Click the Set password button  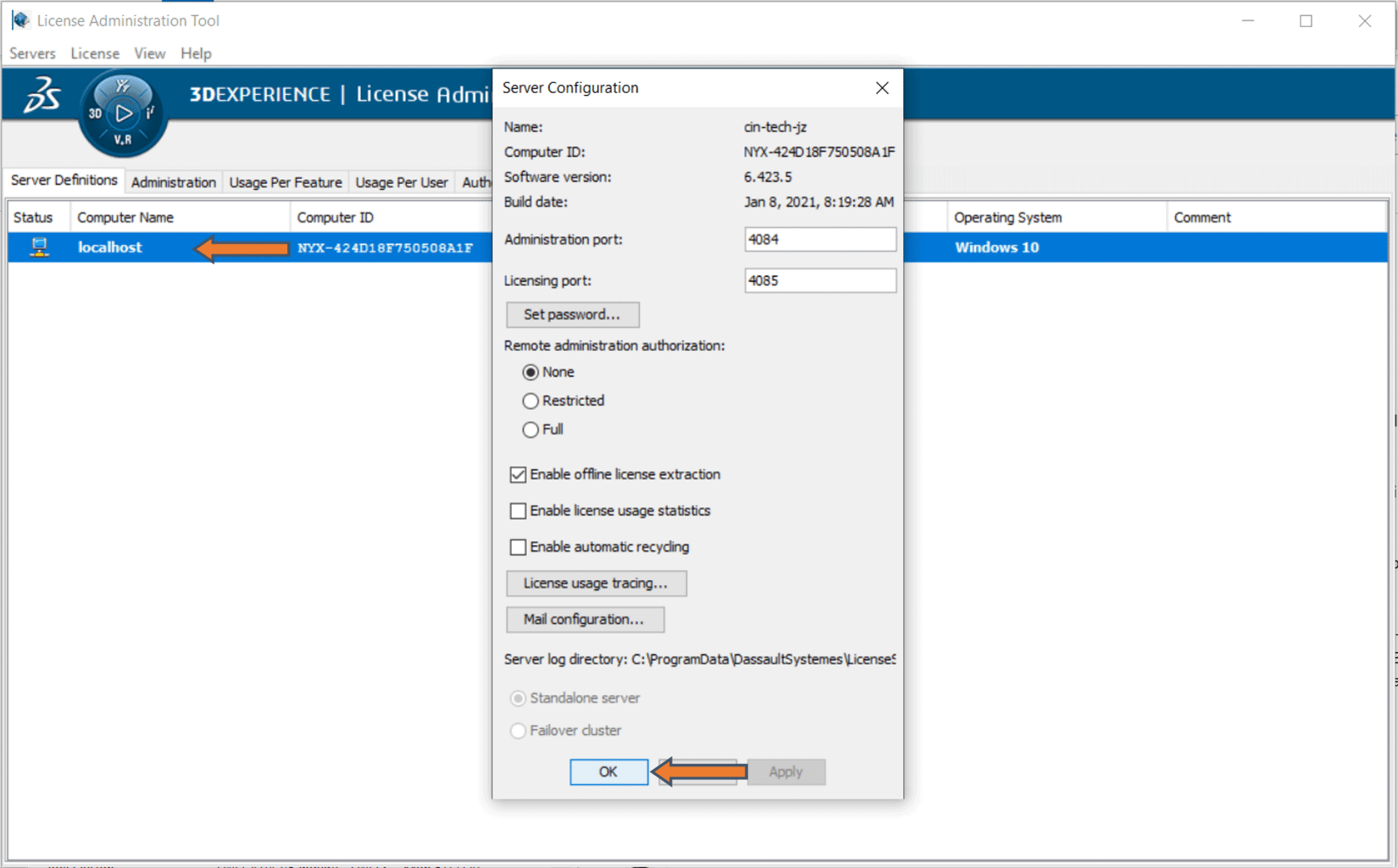point(572,315)
